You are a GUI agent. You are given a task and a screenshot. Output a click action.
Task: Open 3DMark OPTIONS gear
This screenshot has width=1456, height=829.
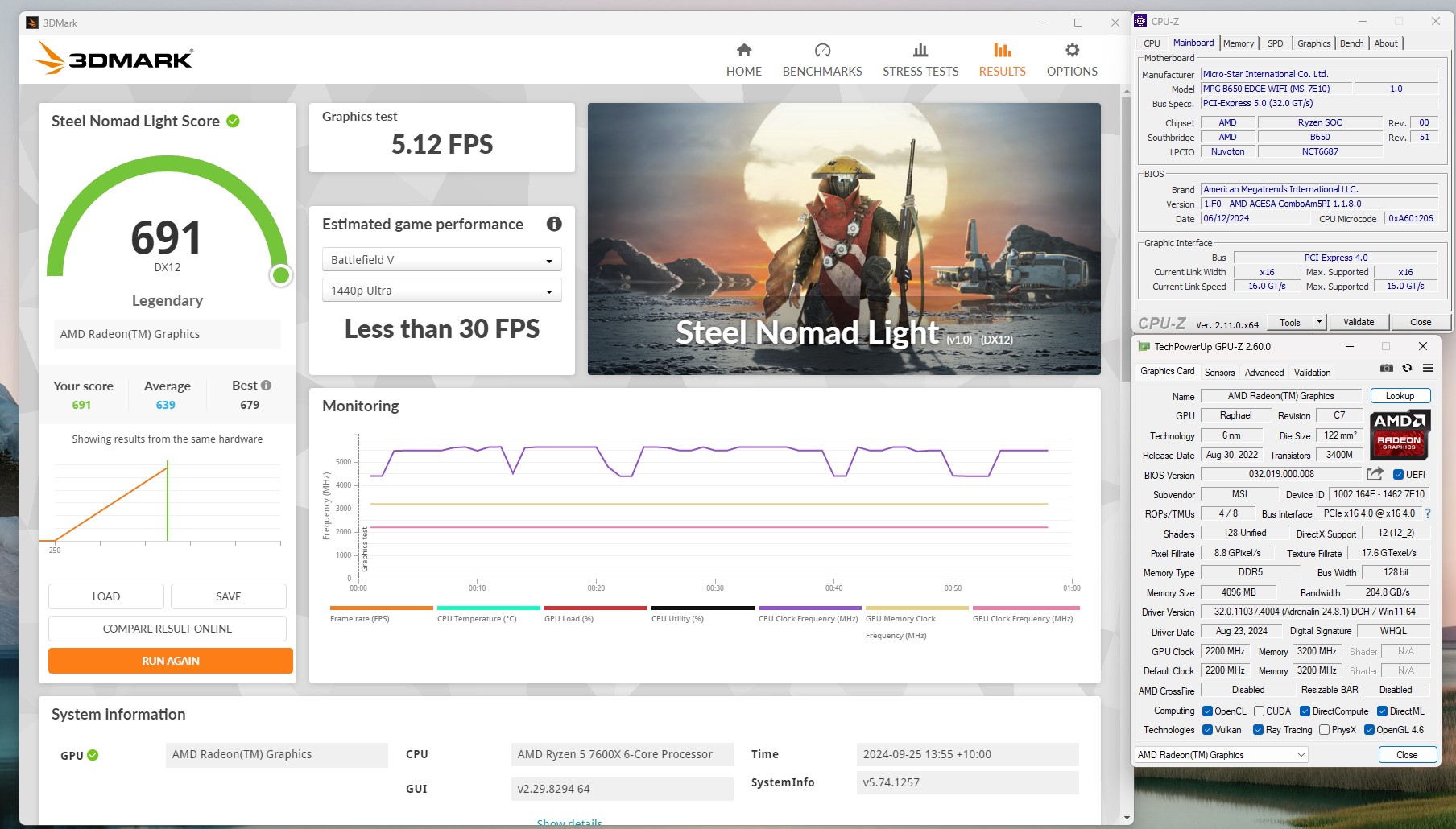click(1072, 60)
